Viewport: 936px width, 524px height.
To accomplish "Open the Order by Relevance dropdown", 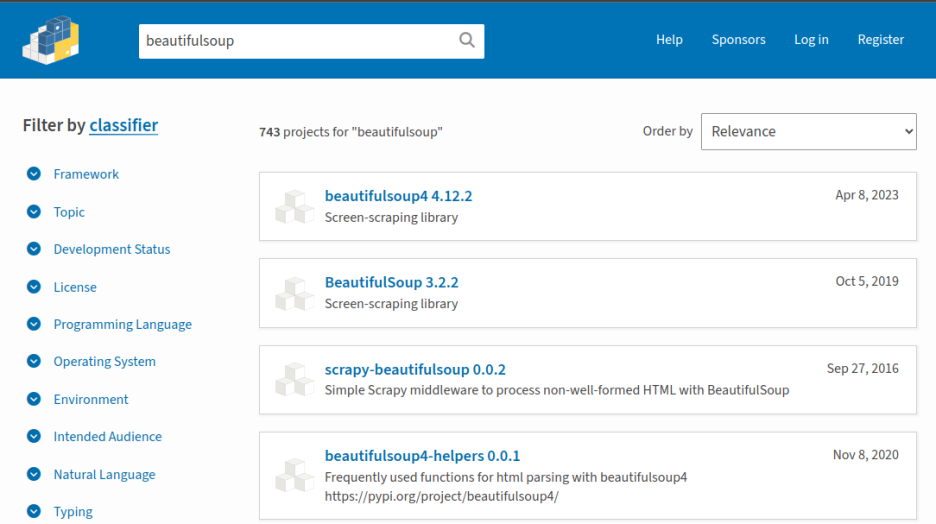I will tap(809, 131).
